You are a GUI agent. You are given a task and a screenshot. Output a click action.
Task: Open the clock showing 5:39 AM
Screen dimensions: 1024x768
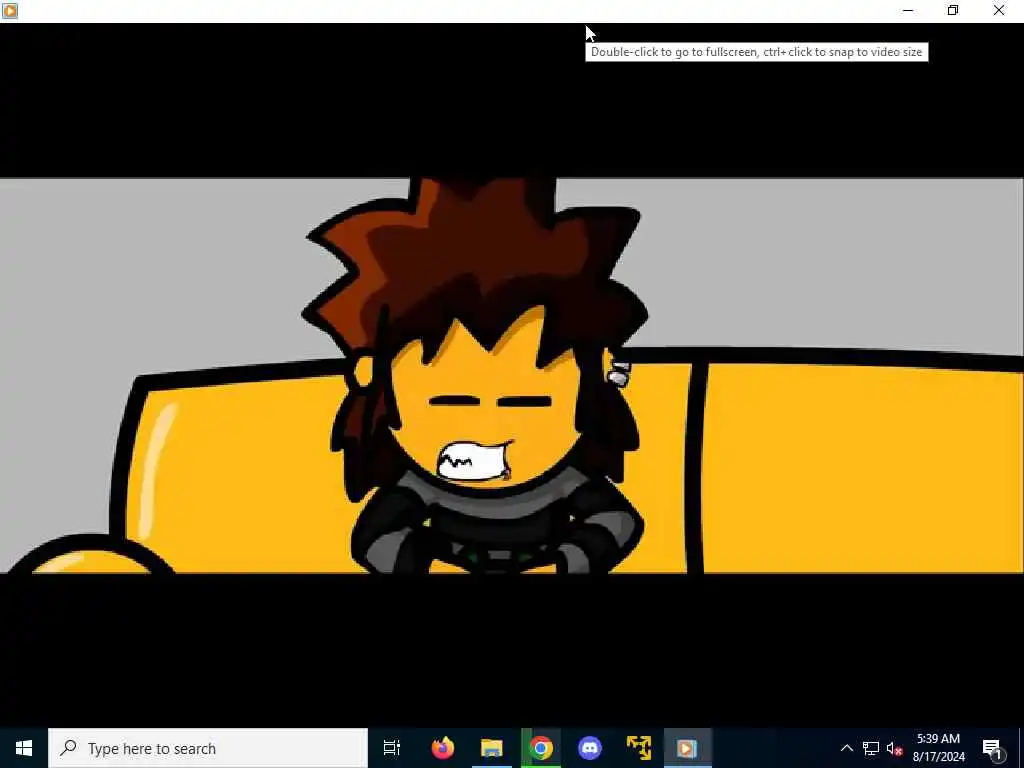(938, 748)
